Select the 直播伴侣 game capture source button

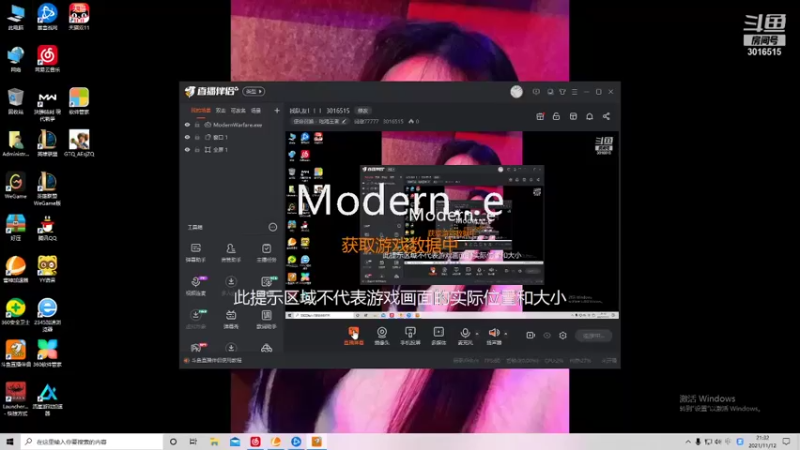(x=354, y=336)
